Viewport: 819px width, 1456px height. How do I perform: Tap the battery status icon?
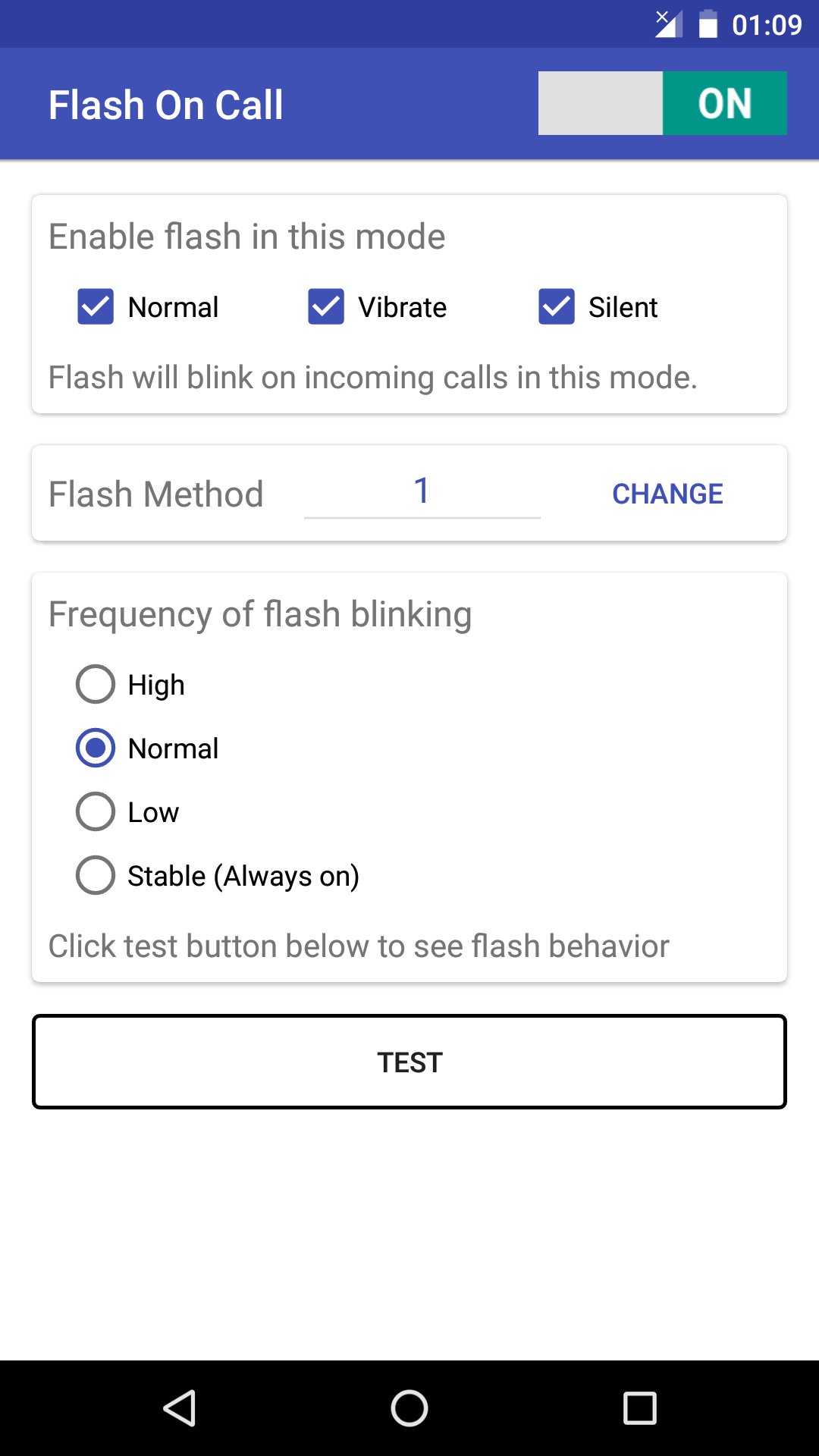[x=708, y=24]
